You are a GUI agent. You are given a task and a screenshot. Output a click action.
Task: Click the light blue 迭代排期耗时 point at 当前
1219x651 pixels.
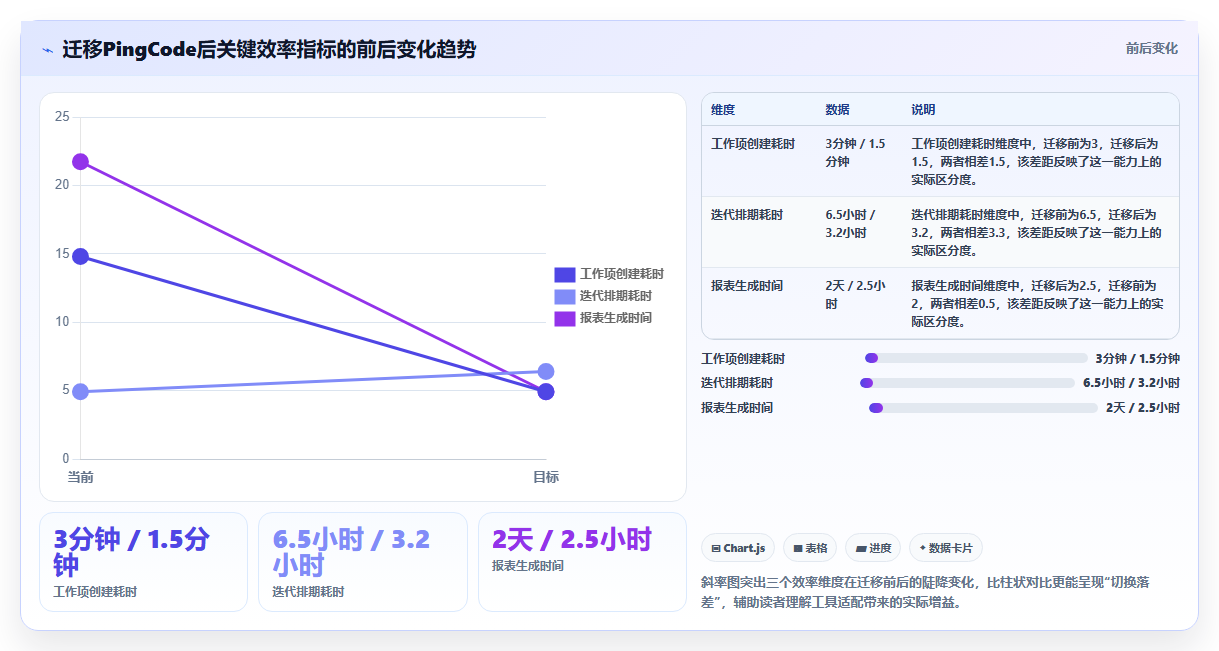click(x=80, y=391)
